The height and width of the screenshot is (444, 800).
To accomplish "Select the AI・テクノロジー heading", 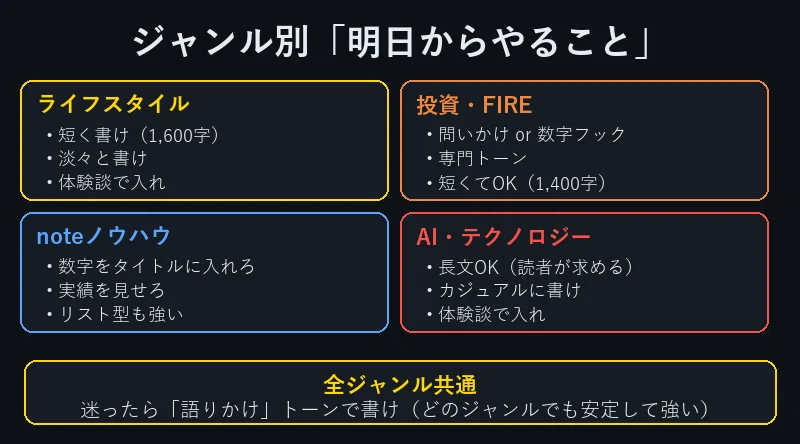I will point(503,237).
